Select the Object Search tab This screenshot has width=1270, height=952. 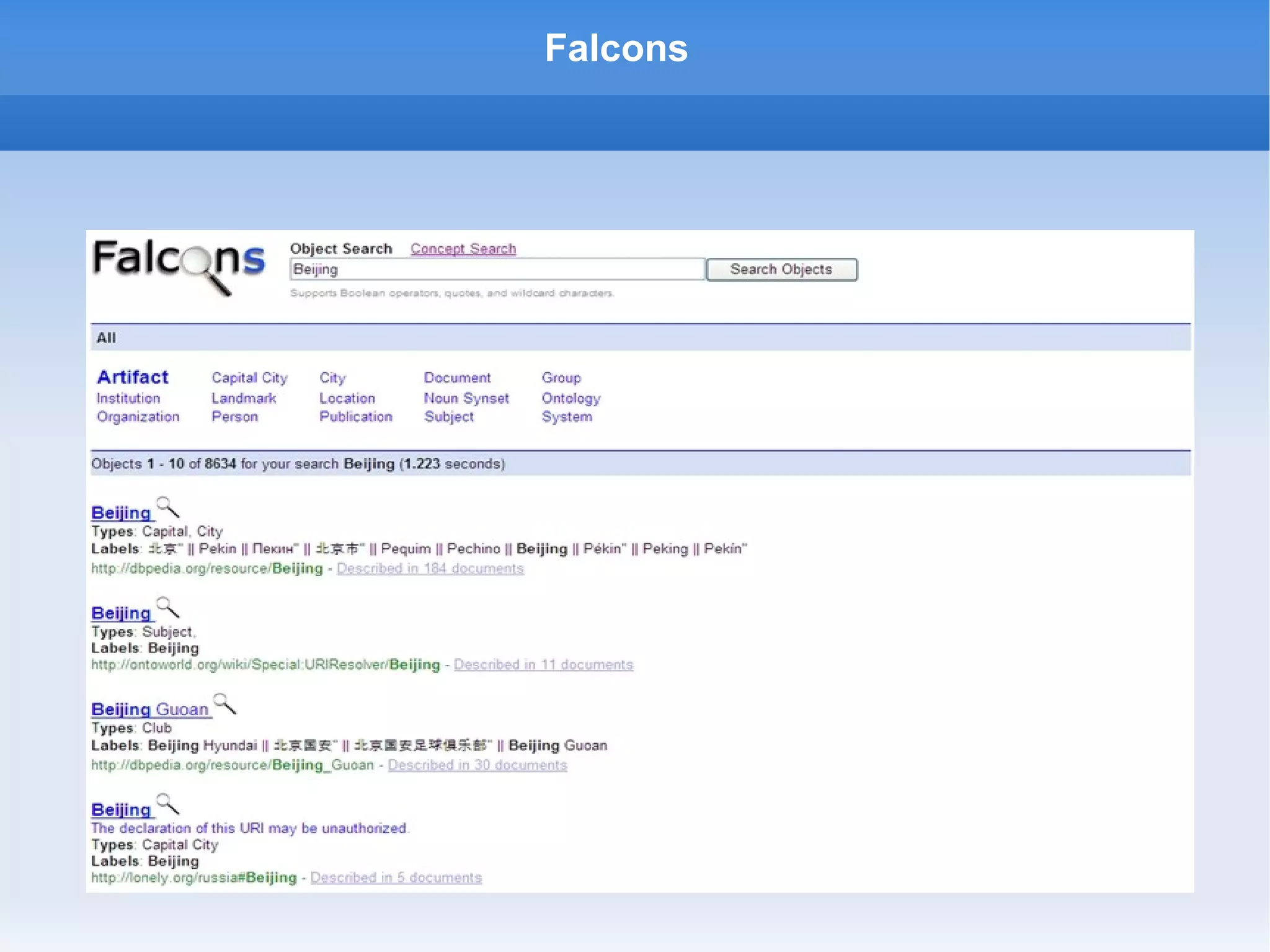click(341, 249)
